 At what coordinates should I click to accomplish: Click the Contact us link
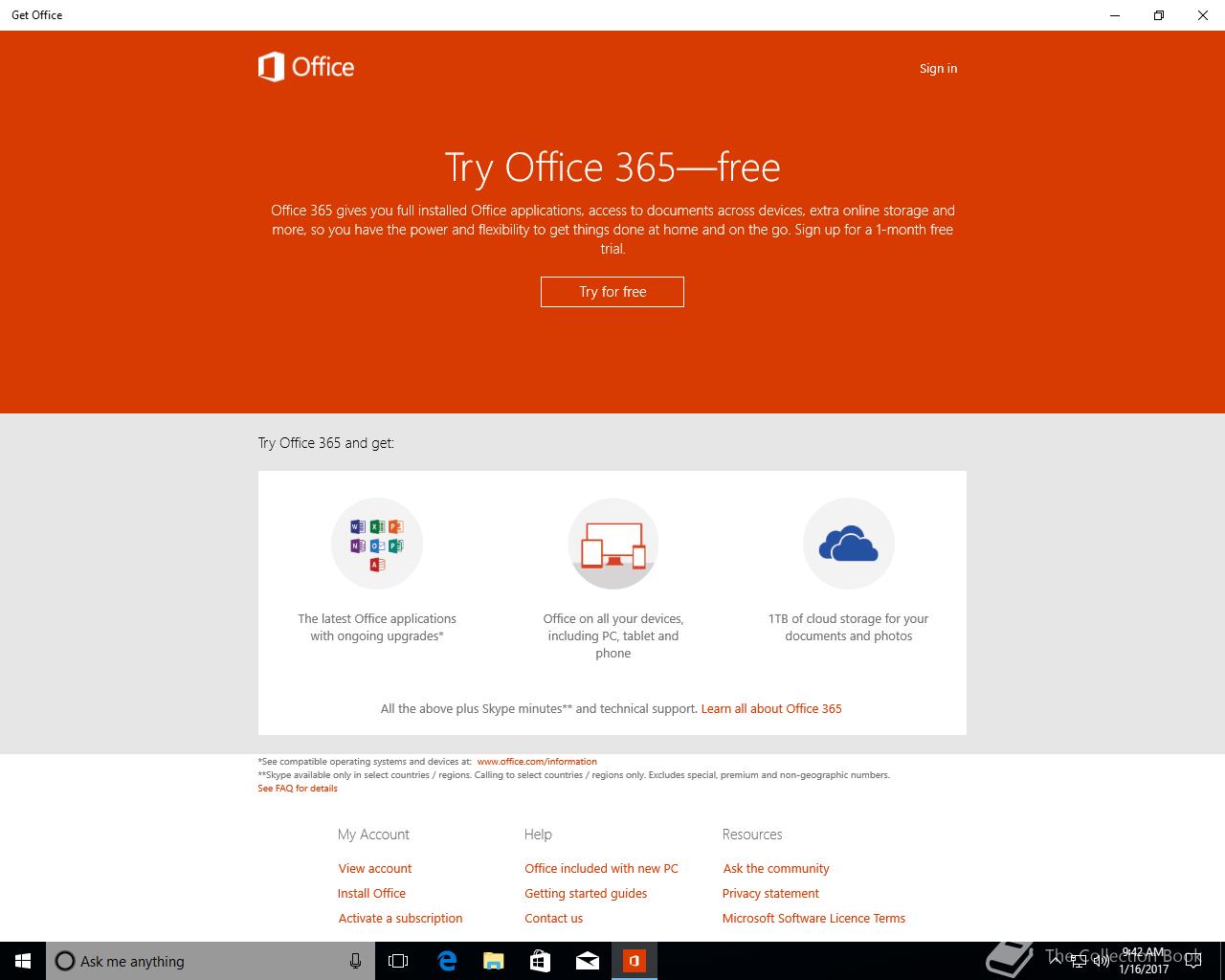click(x=553, y=918)
